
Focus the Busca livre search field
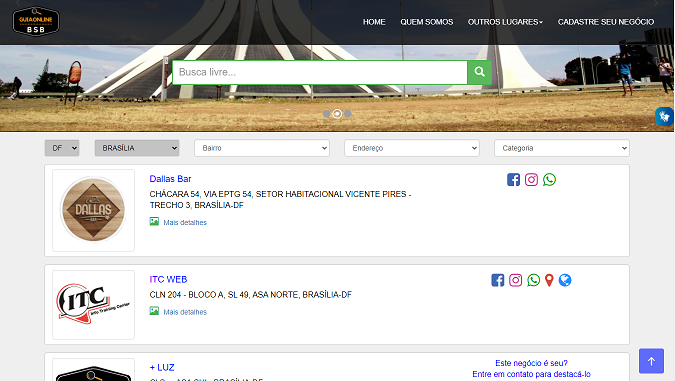pos(320,72)
